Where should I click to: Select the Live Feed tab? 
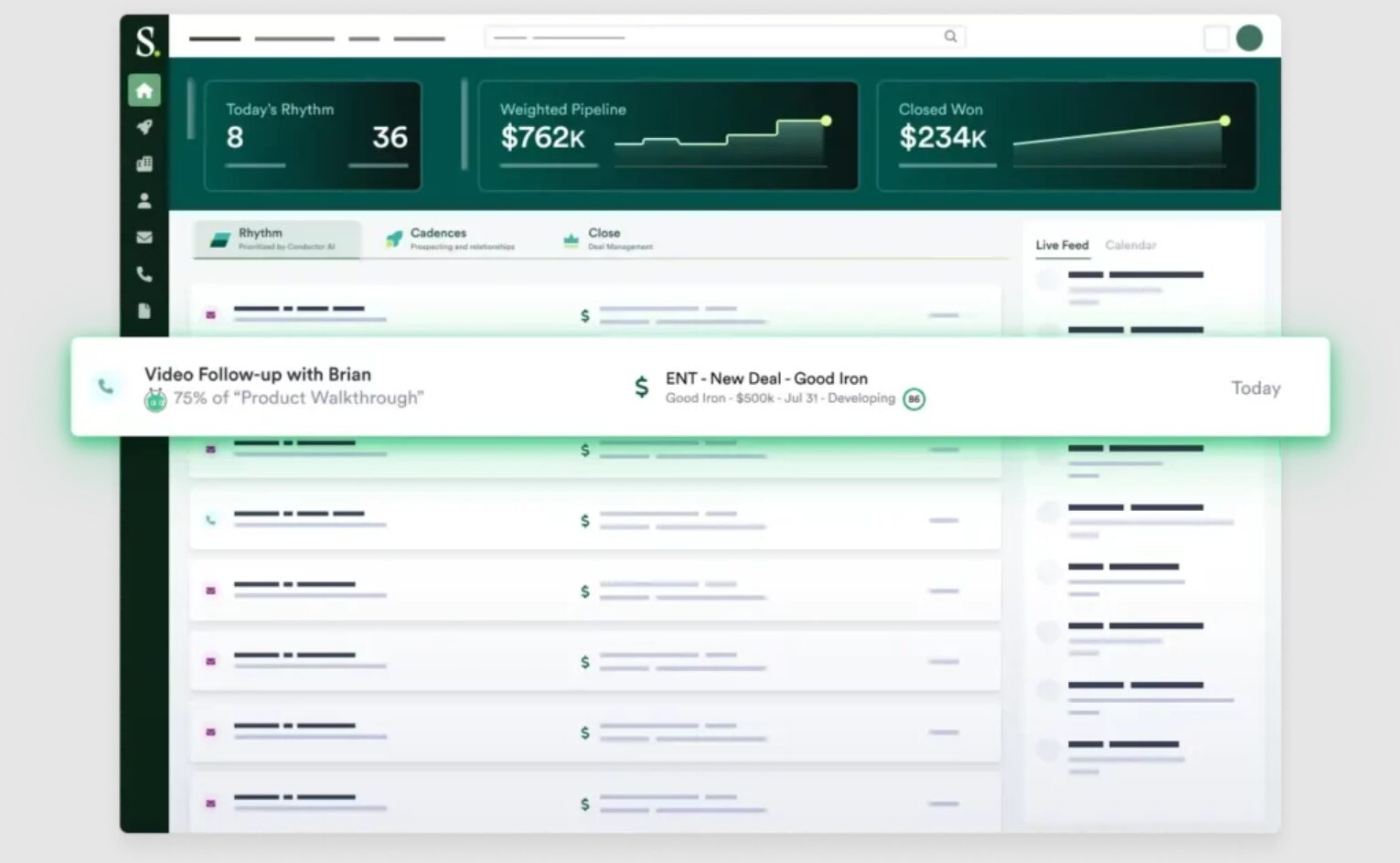click(x=1062, y=245)
